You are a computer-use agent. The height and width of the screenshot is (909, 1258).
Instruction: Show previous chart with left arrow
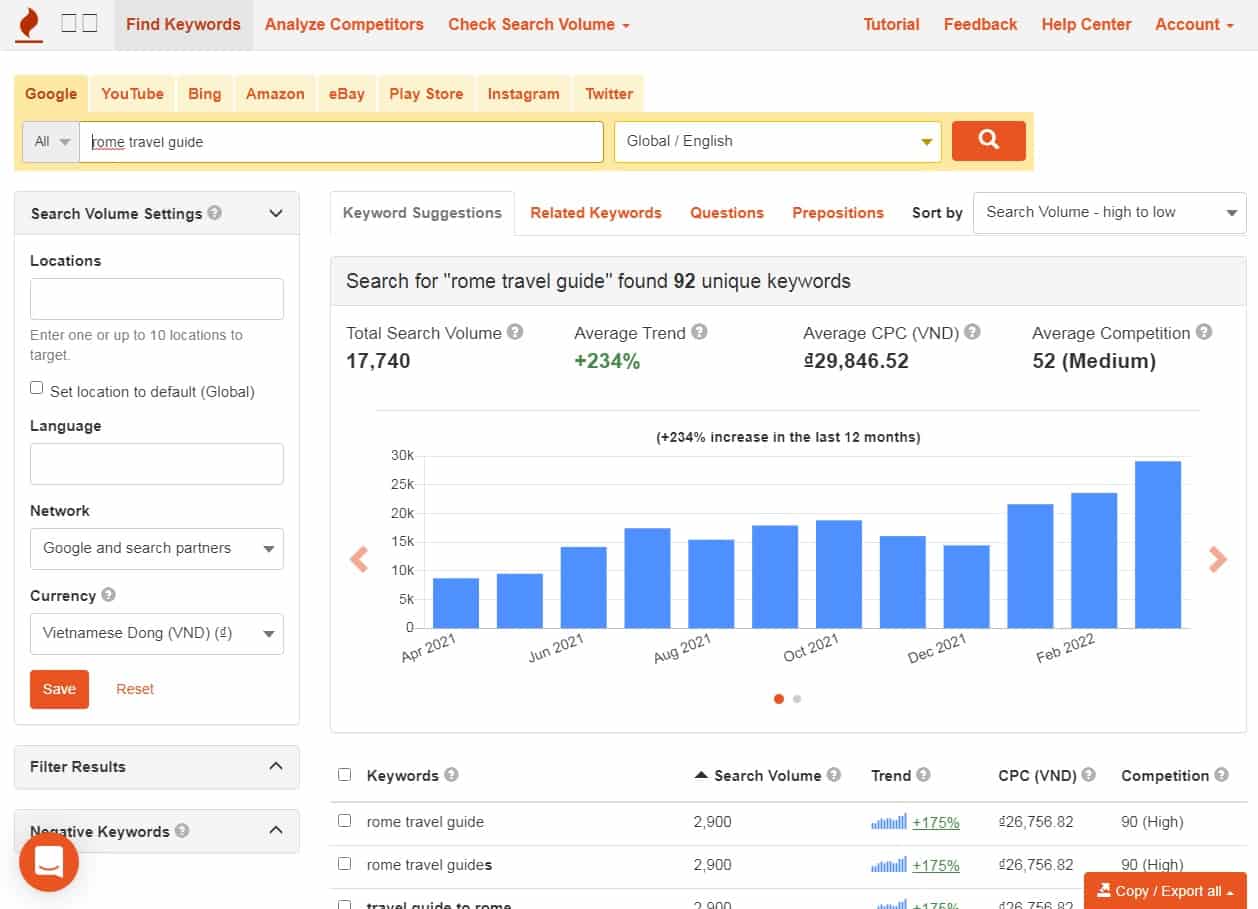[359, 559]
